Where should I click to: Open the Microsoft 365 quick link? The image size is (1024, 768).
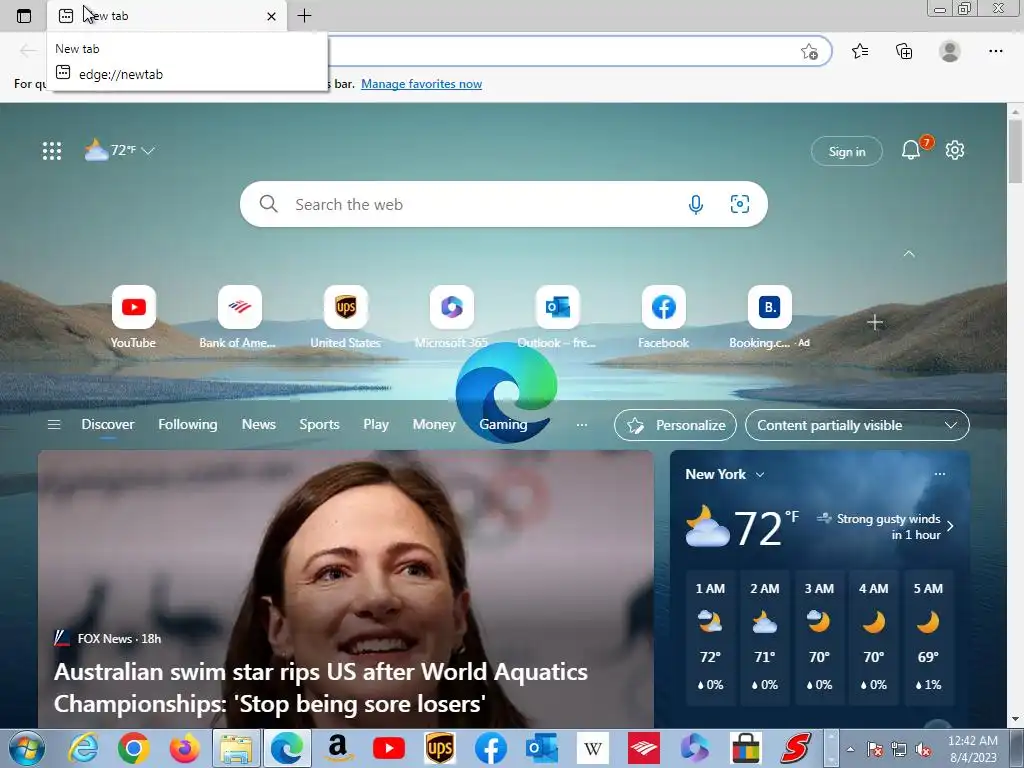[x=451, y=317]
